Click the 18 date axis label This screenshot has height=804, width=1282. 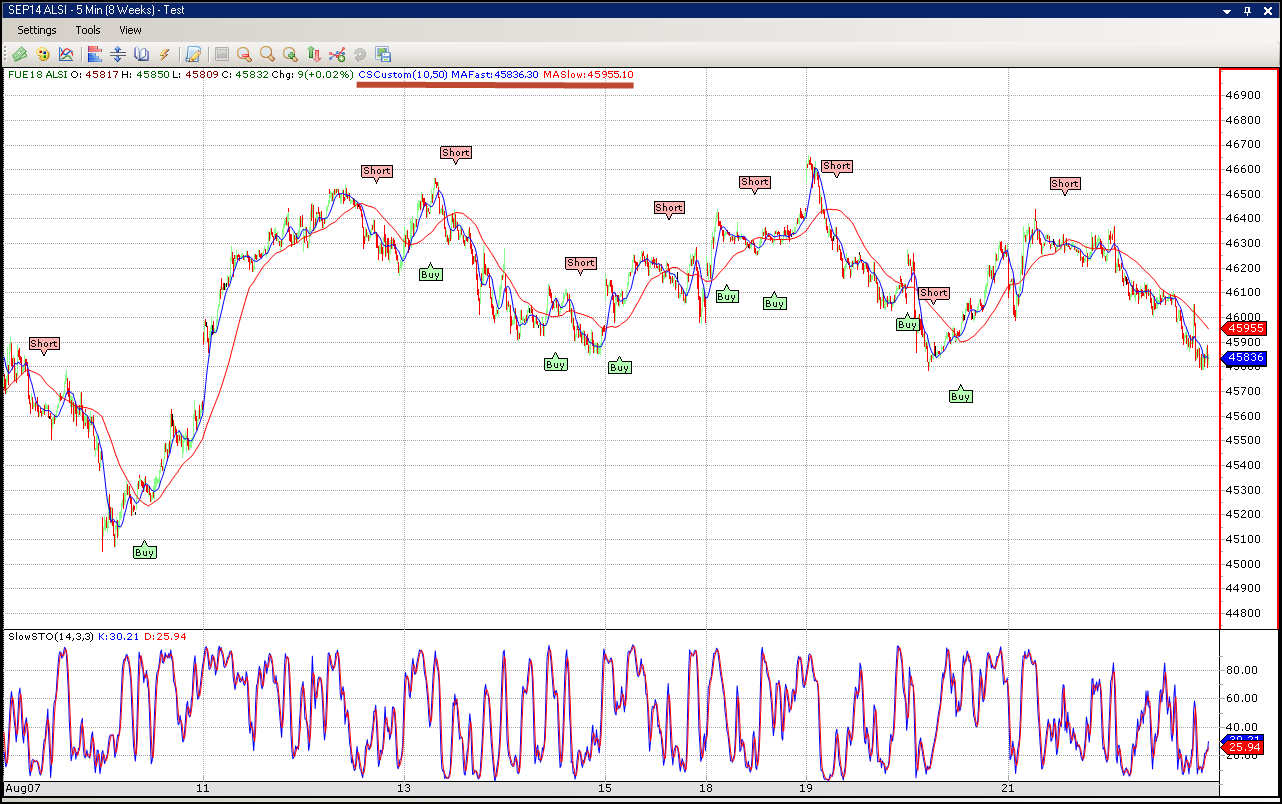[706, 789]
